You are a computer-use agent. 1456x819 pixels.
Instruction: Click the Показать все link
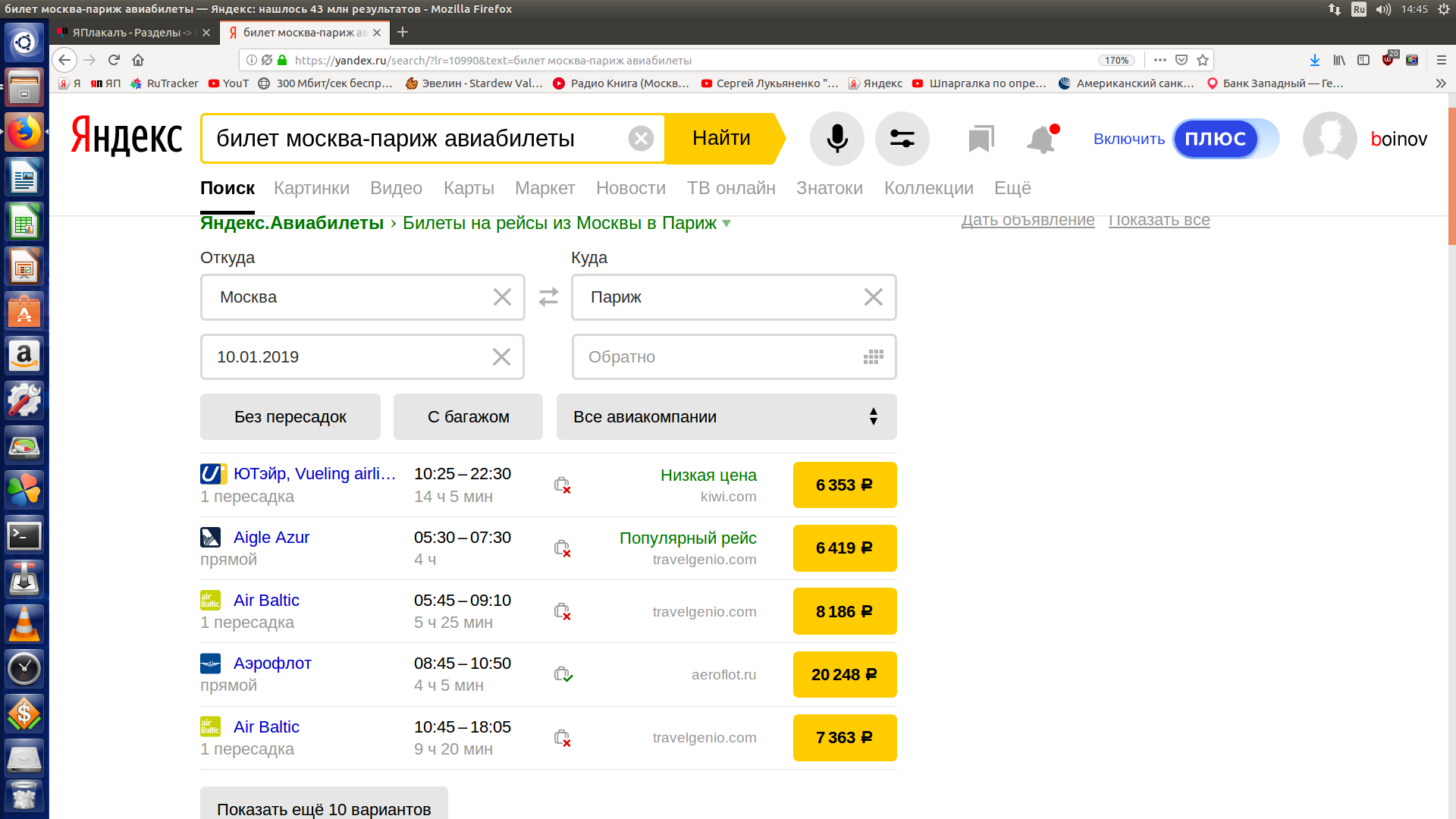point(1159,220)
